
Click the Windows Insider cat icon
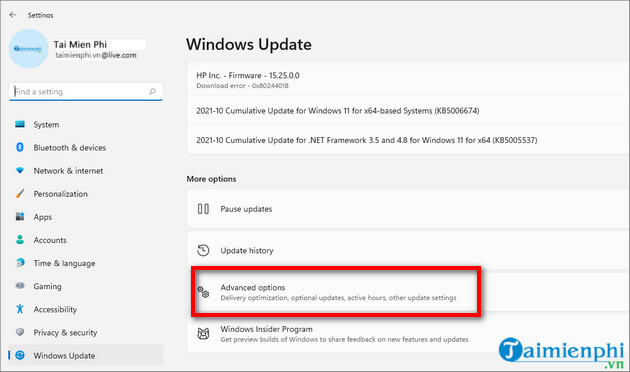click(203, 333)
